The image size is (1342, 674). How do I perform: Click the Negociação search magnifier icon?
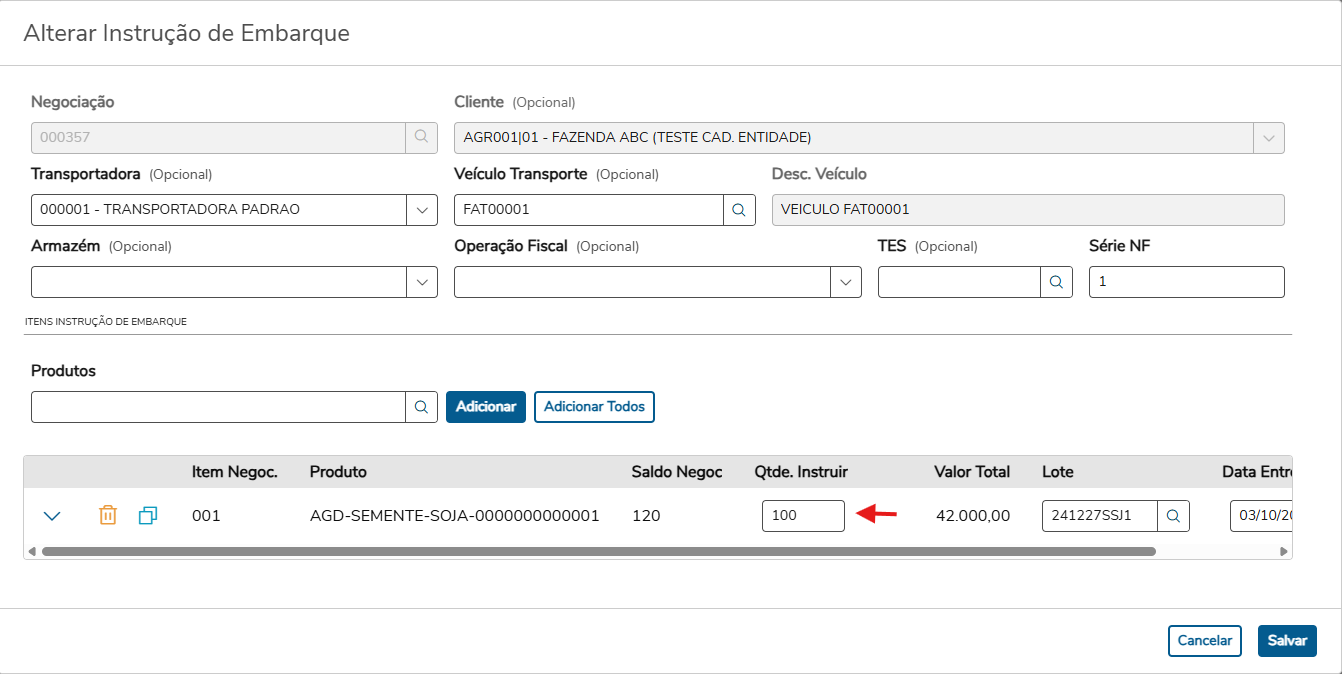click(421, 138)
